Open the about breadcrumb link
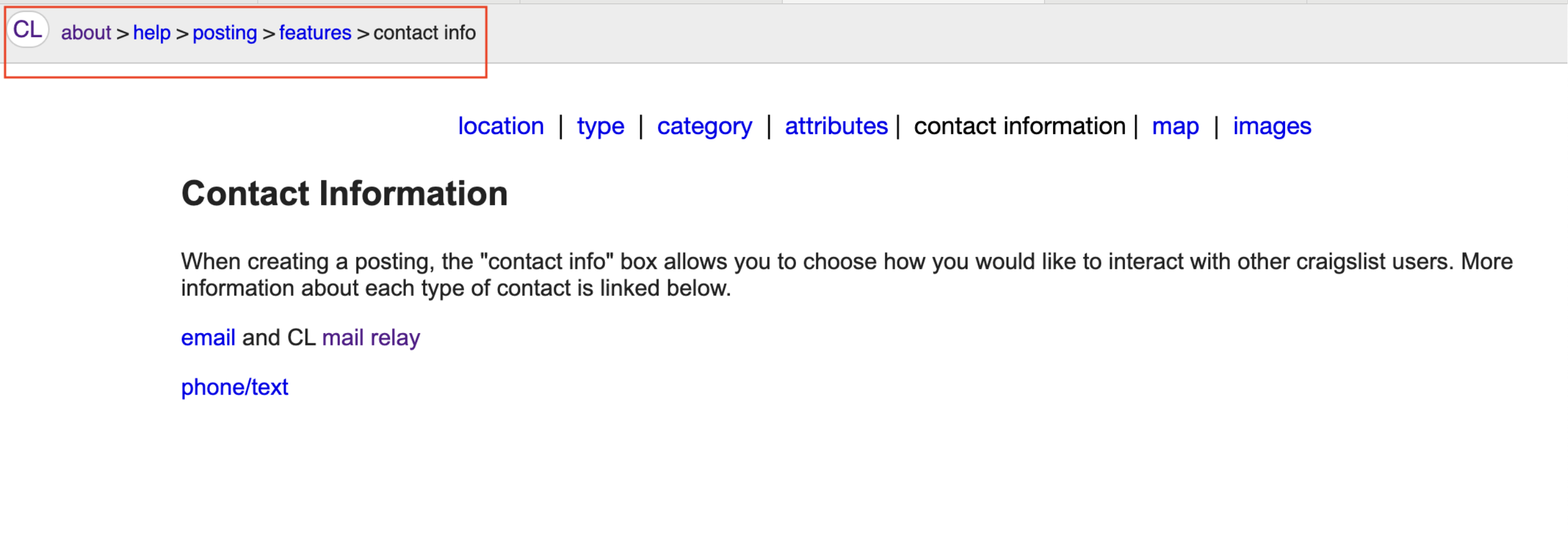 coord(86,33)
